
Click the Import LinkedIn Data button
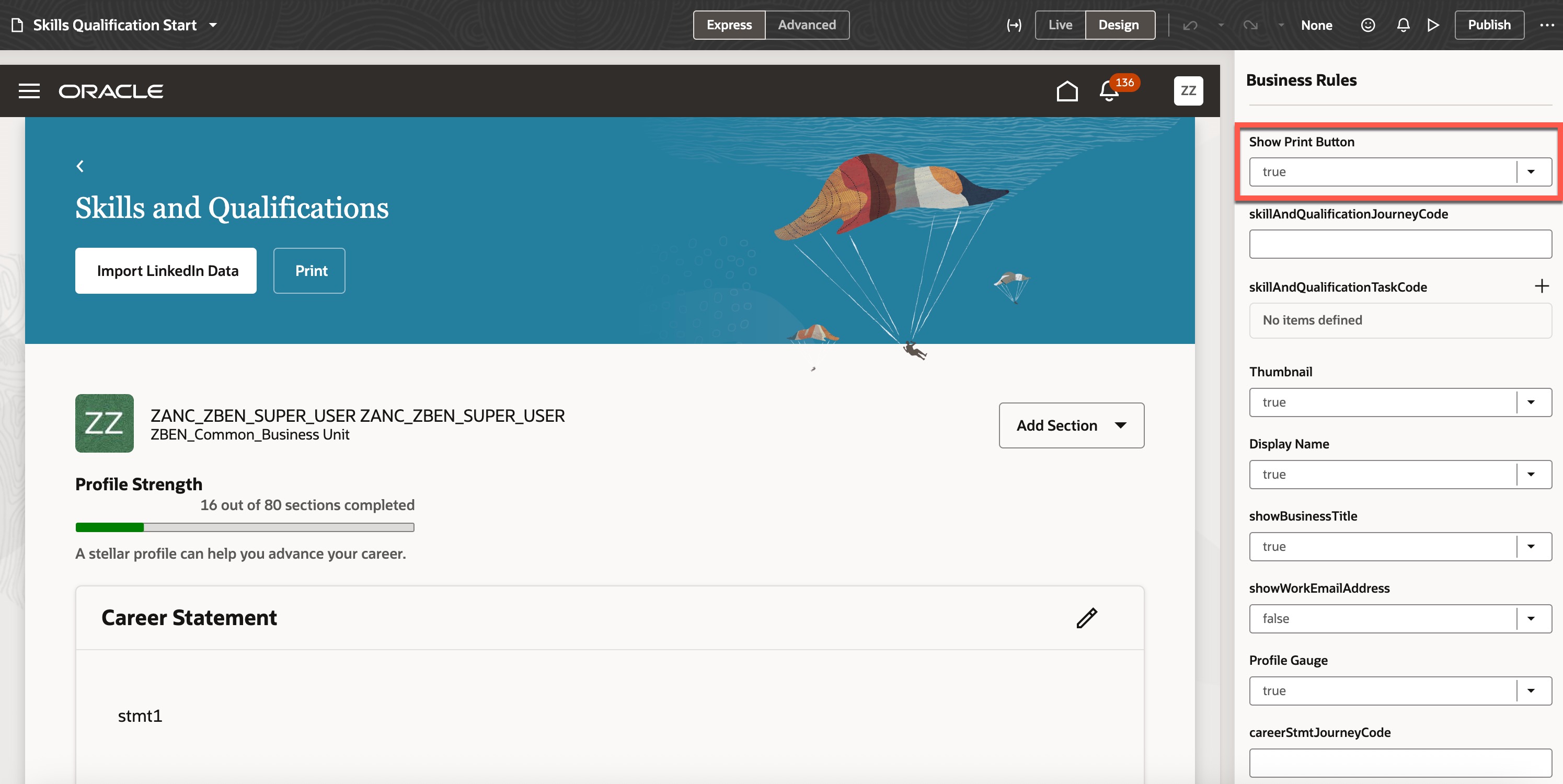pyautogui.click(x=166, y=271)
